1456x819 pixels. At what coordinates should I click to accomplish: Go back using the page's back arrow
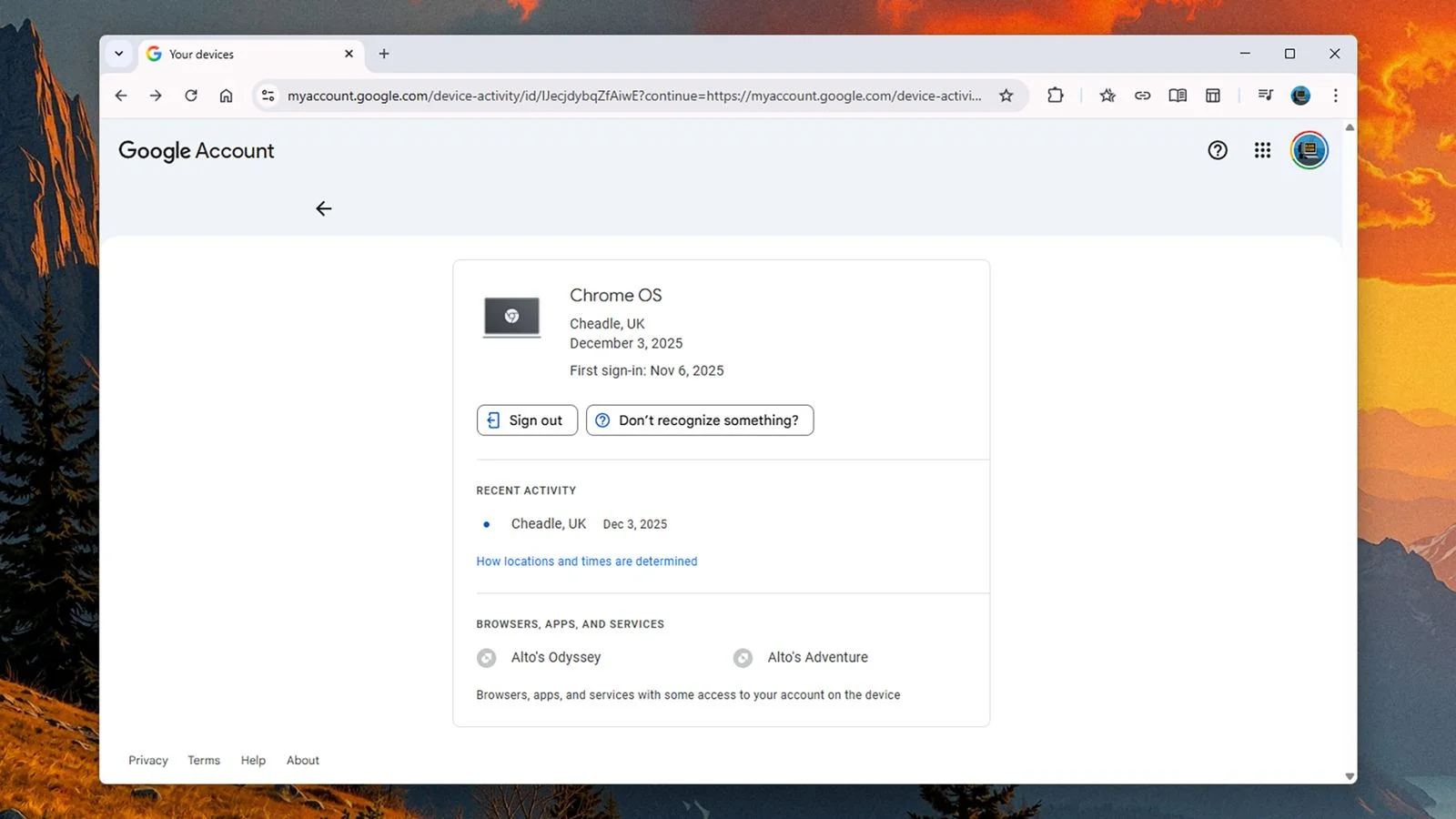point(324,208)
